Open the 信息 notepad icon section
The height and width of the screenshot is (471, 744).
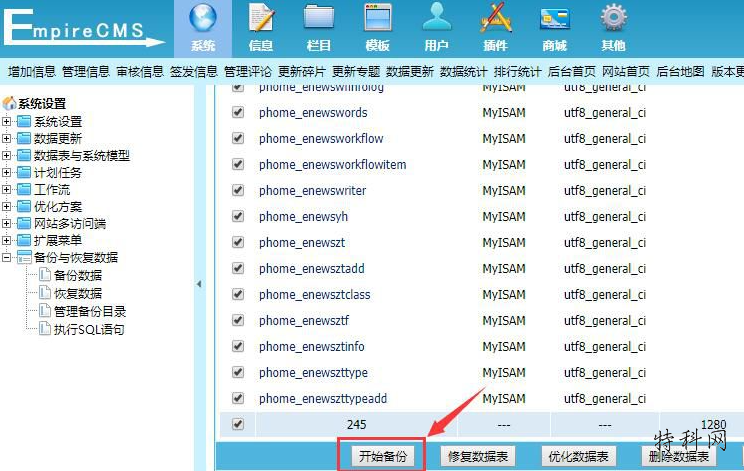pos(261,28)
